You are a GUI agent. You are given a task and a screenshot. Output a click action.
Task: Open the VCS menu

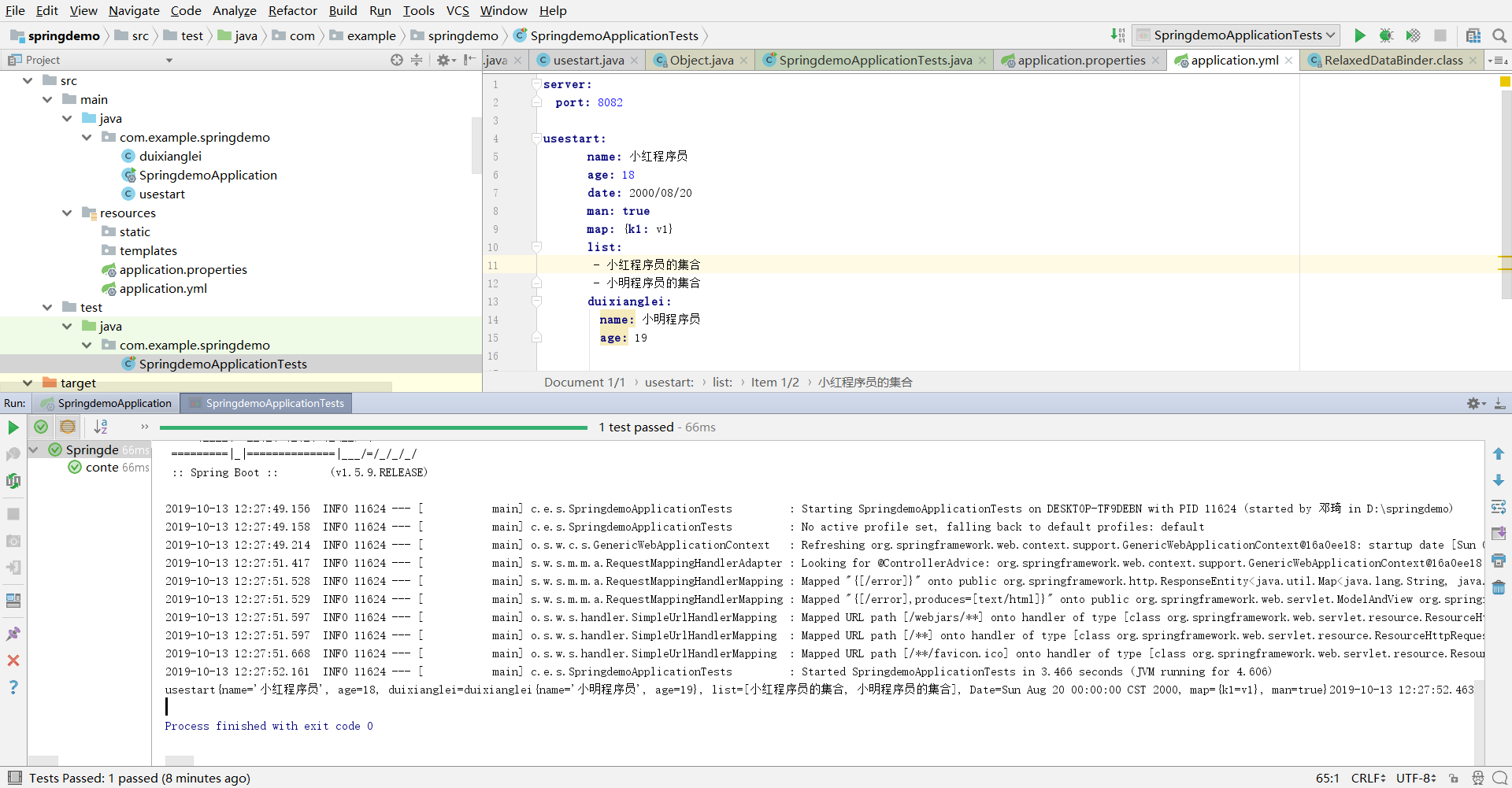click(458, 10)
